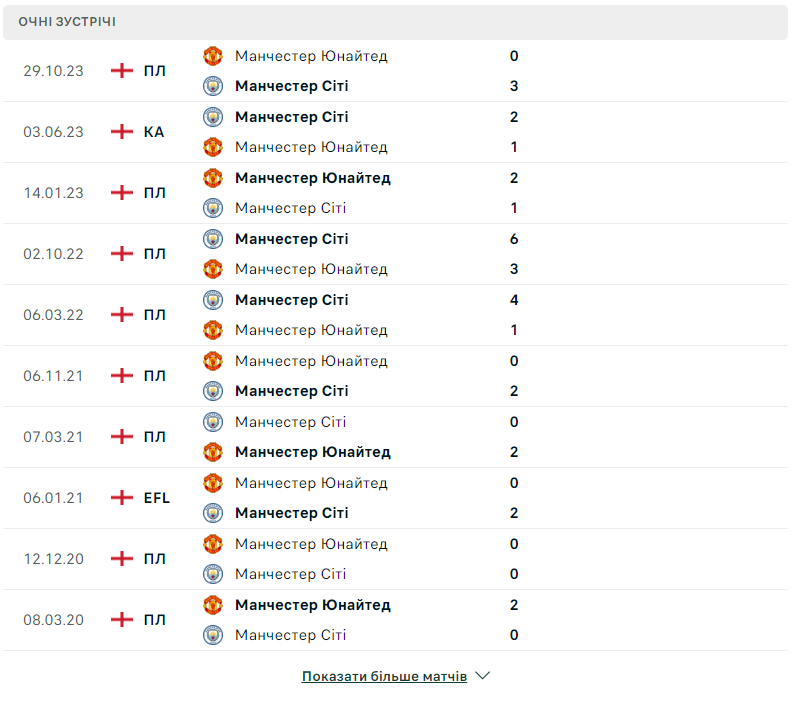Screen dimensions: 794x710
Task: Click Manchester United crest in 06.03.22 match
Action: (212, 330)
